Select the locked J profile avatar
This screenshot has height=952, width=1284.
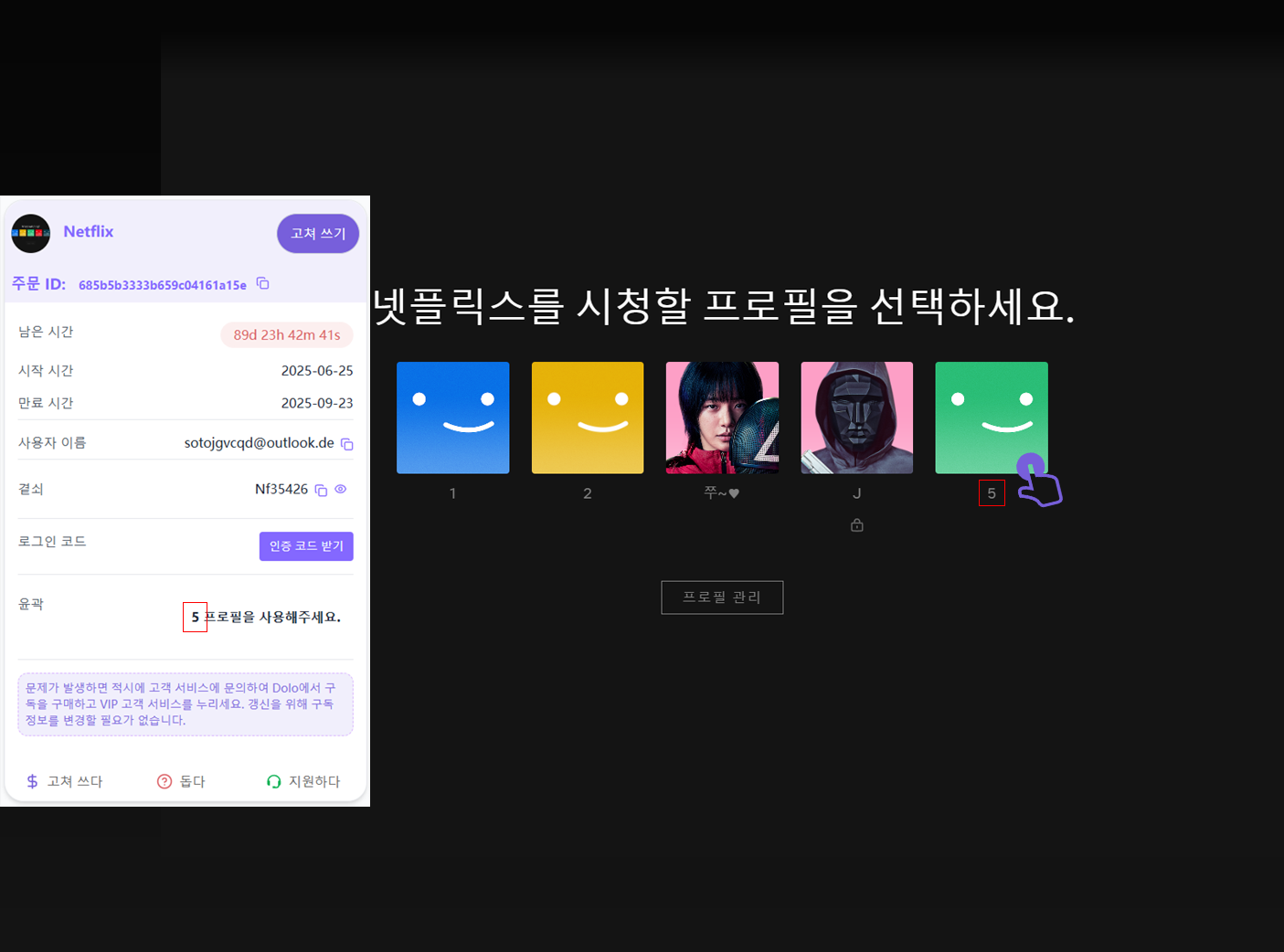point(856,418)
